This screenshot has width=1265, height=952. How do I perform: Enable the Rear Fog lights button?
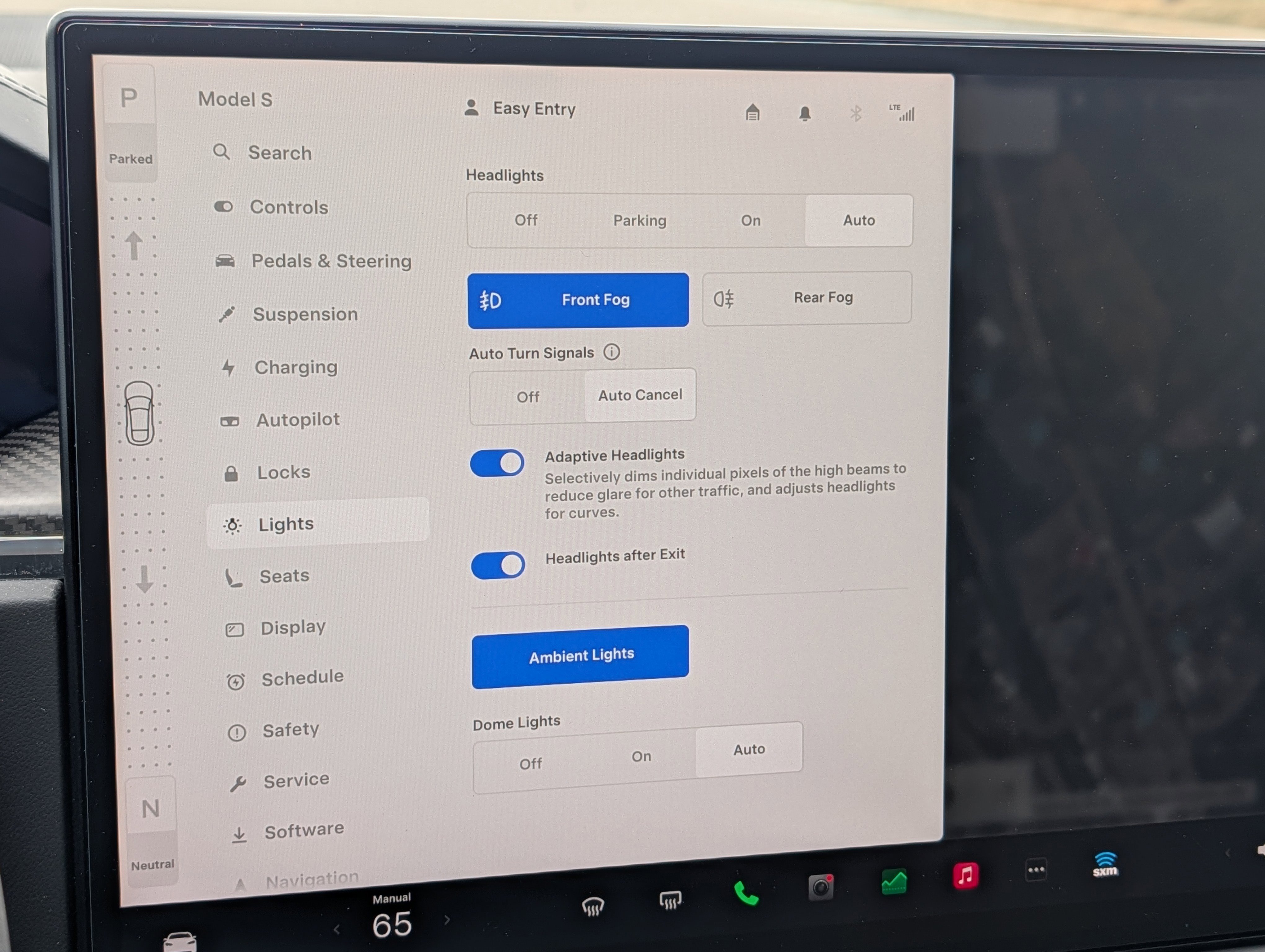point(806,298)
